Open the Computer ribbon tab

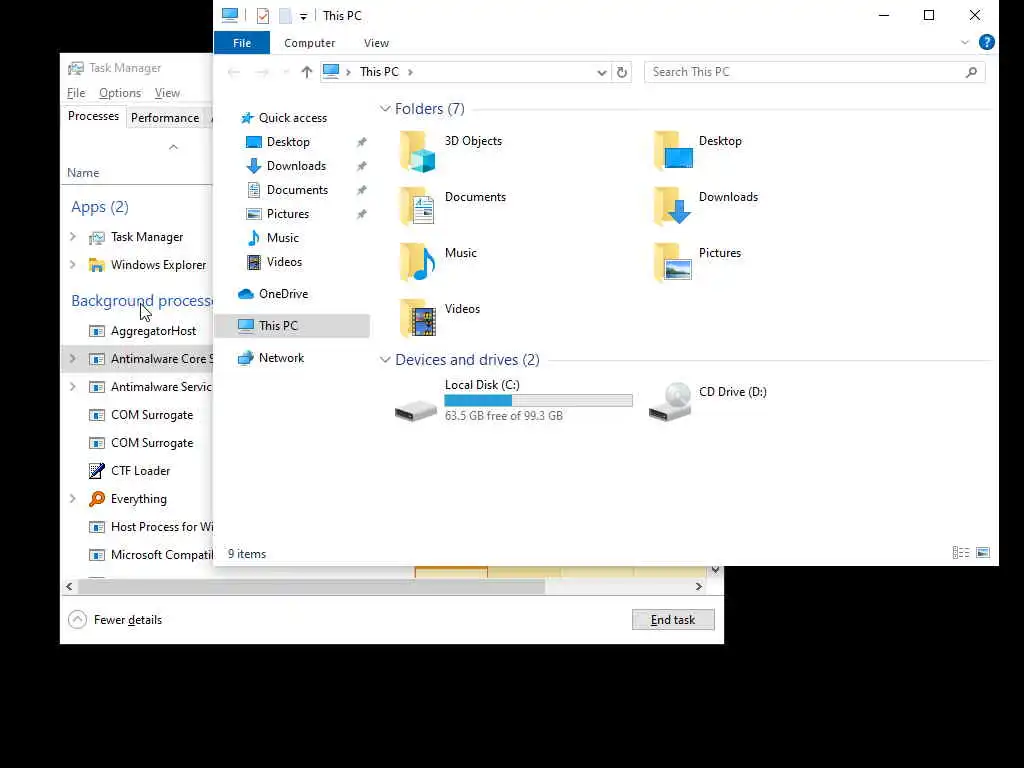pos(310,42)
